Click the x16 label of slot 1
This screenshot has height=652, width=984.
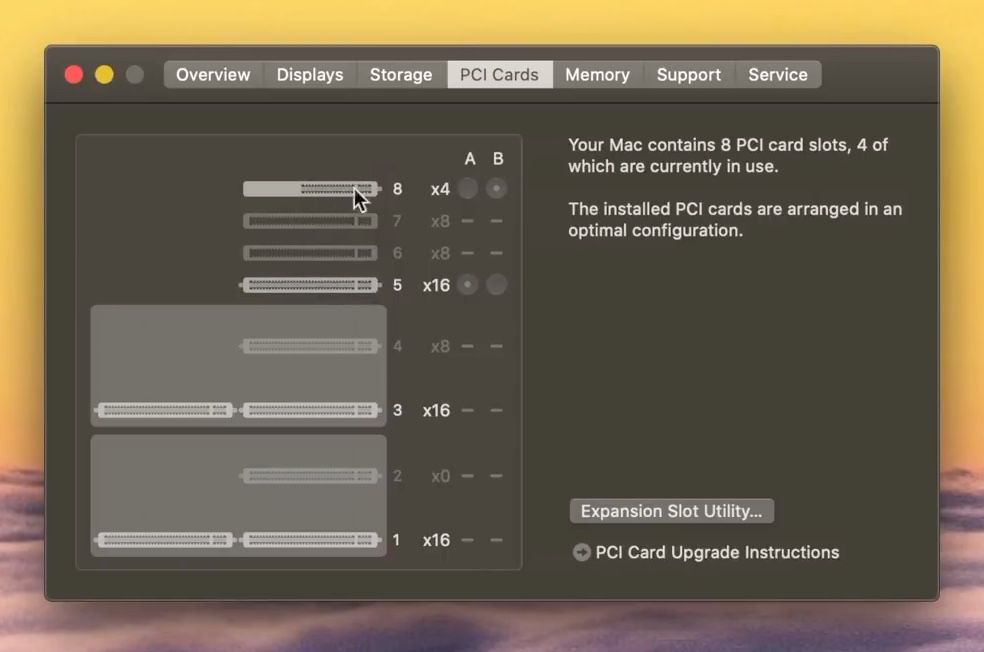pos(436,540)
